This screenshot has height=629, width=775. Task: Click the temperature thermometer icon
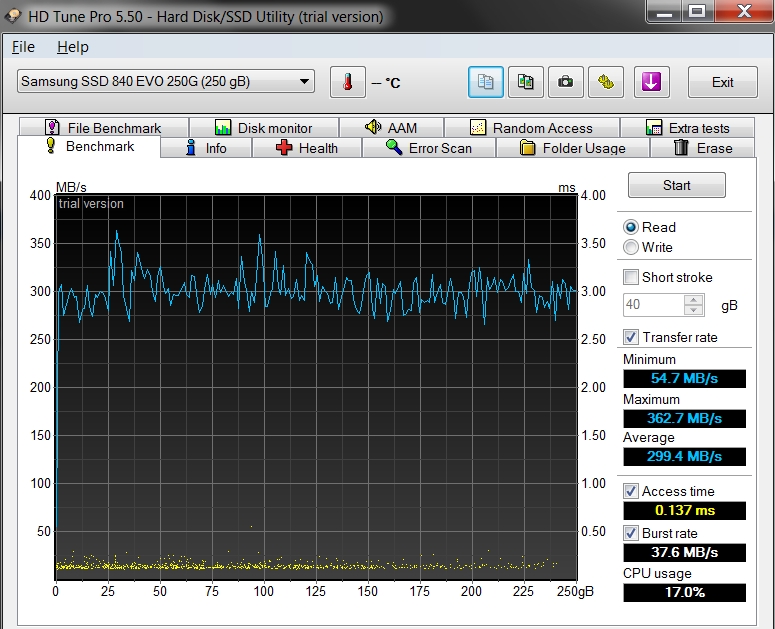347,82
